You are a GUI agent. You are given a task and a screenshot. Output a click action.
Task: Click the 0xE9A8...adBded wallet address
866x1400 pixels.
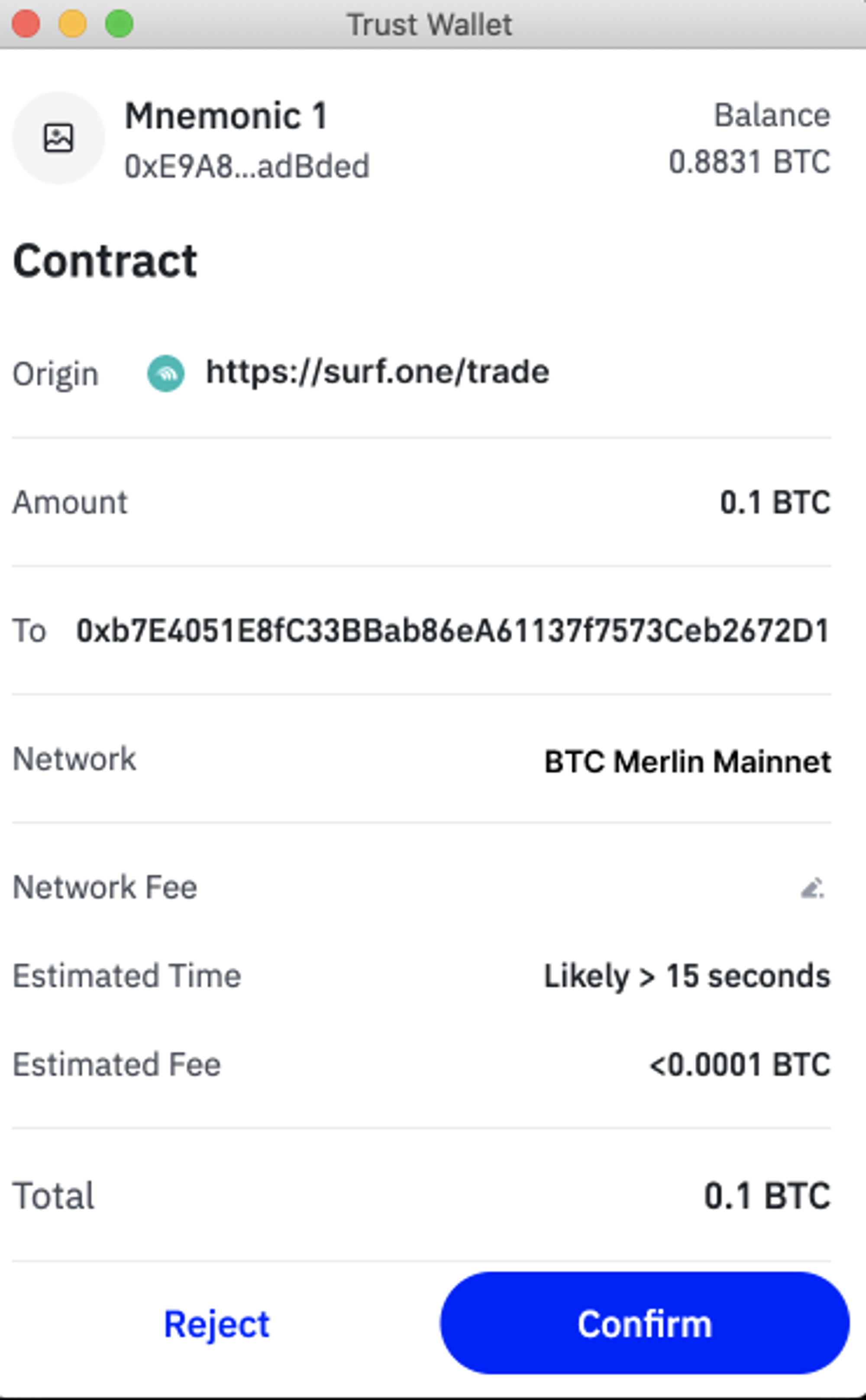247,167
